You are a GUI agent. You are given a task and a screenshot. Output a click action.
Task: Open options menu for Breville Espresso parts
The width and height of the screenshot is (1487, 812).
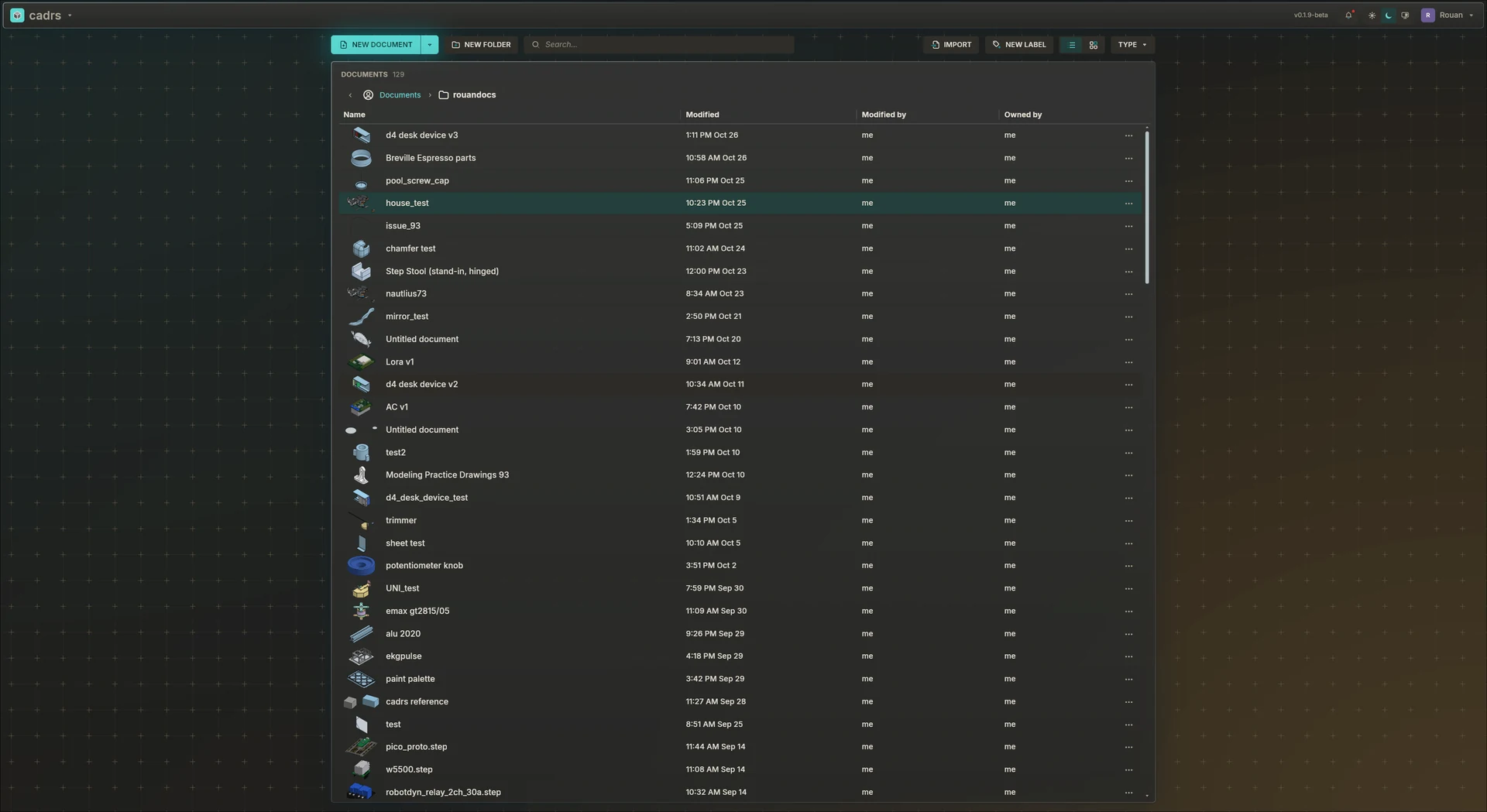pyautogui.click(x=1128, y=158)
